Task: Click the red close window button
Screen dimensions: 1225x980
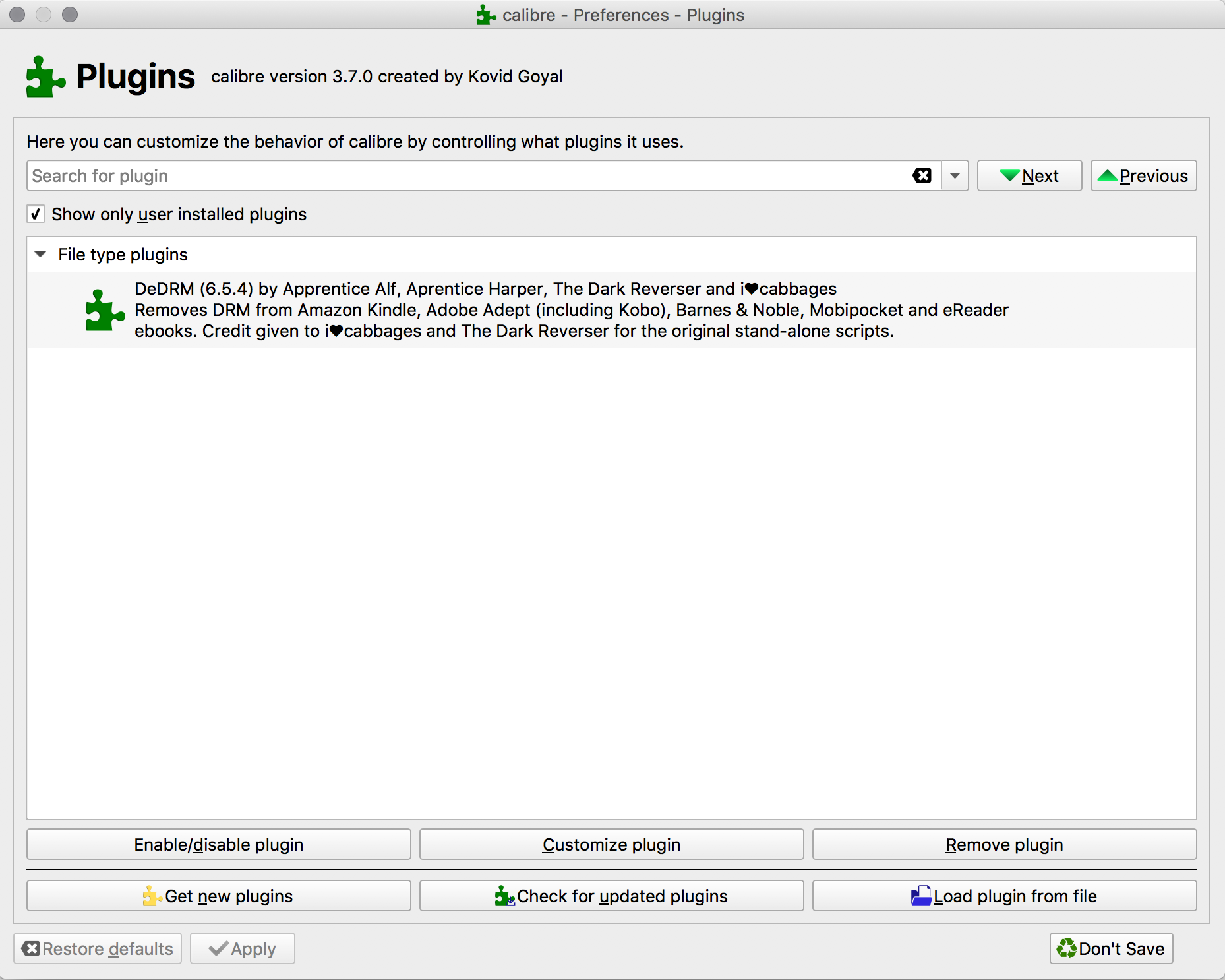Action: [17, 14]
